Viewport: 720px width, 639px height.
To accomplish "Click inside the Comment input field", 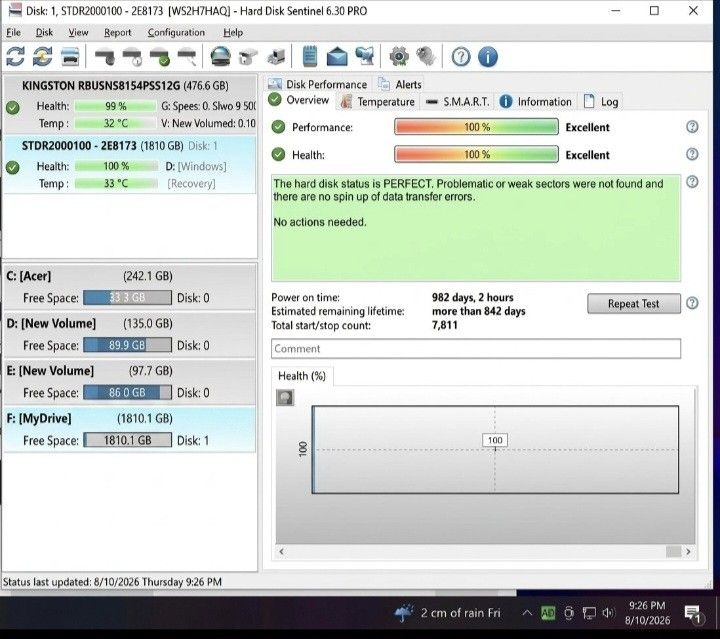I will [476, 348].
